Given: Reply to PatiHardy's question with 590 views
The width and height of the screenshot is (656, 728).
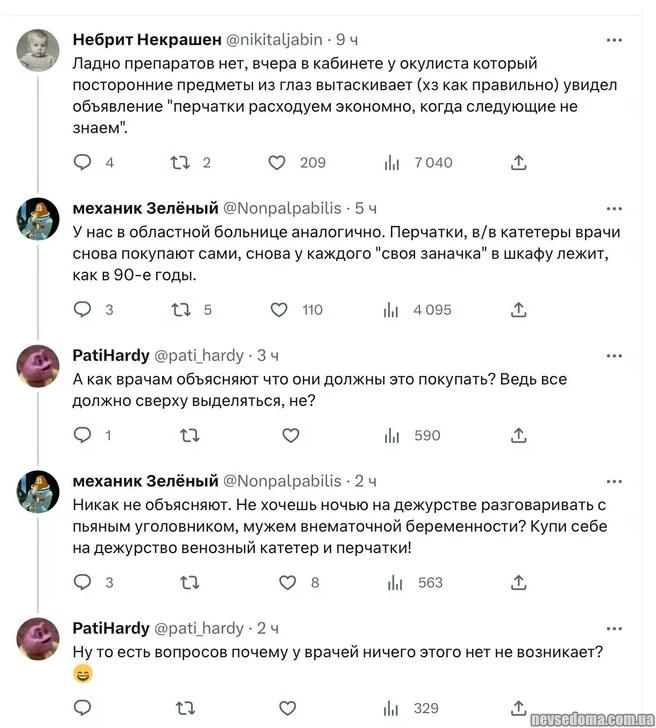Looking at the screenshot, I should coord(83,435).
